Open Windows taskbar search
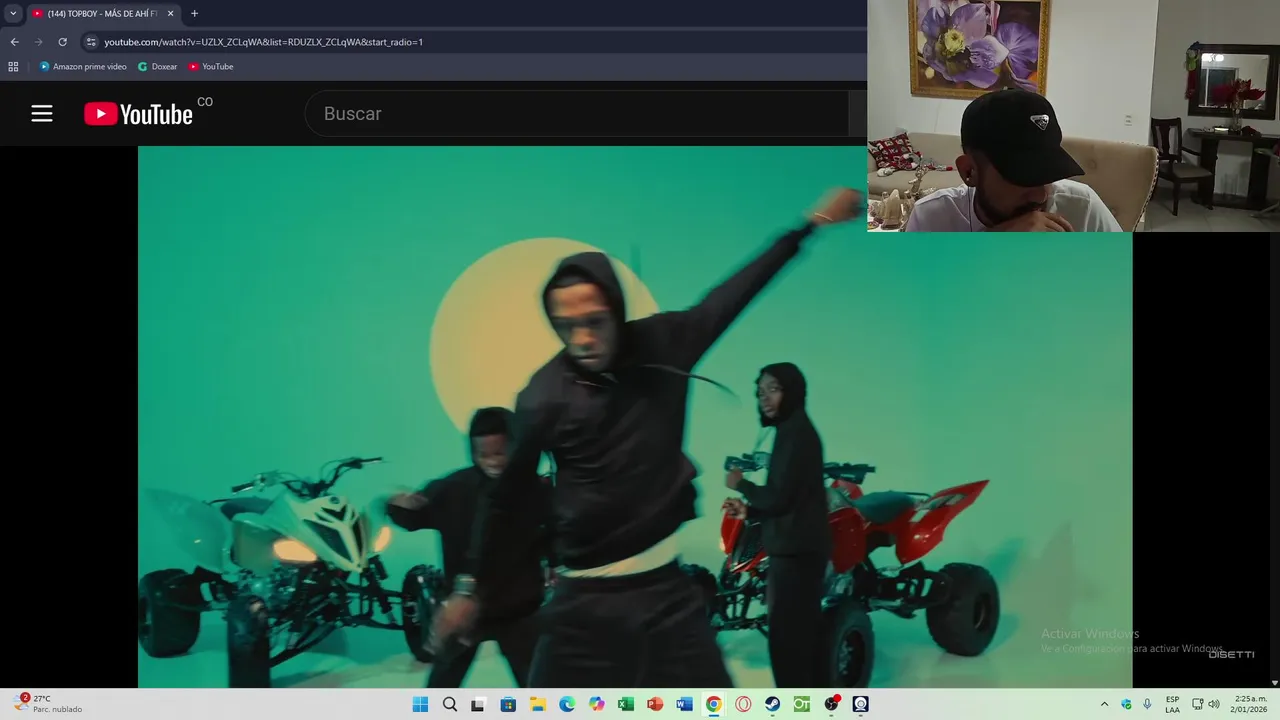The image size is (1280, 720). 449,704
